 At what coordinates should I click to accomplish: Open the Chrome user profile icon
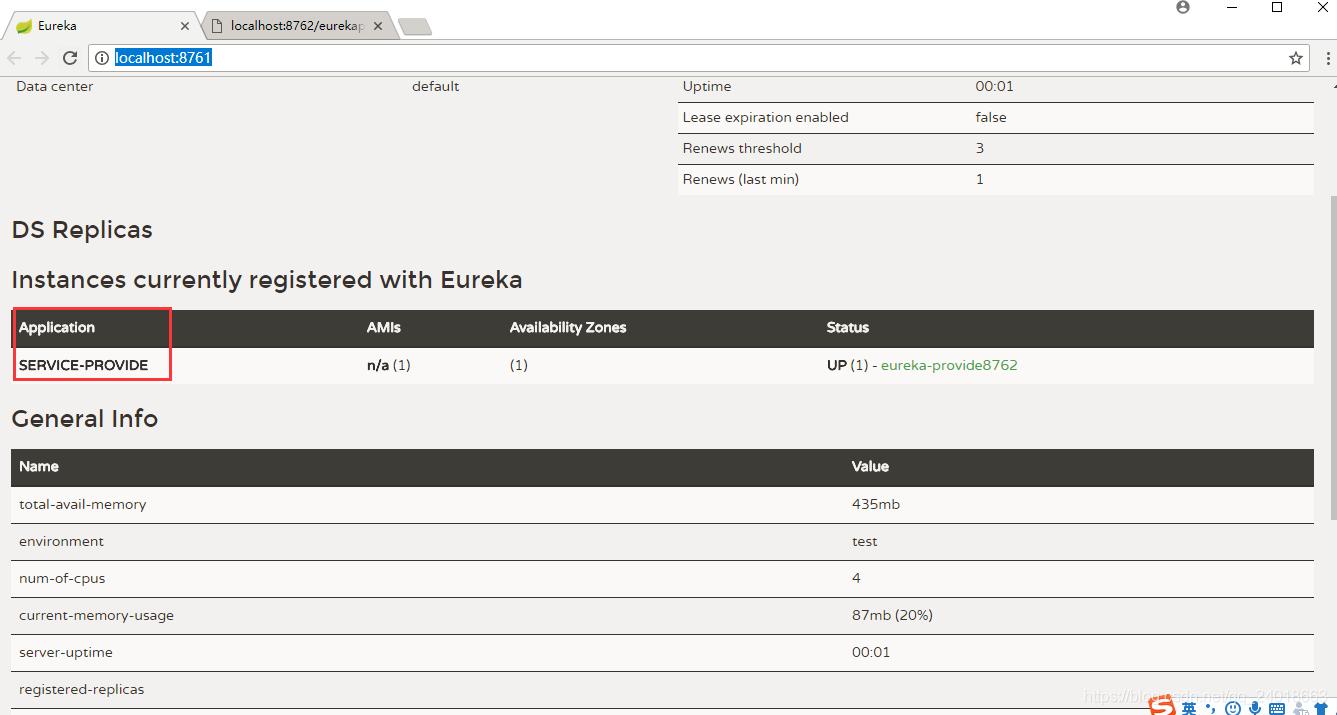(1184, 7)
